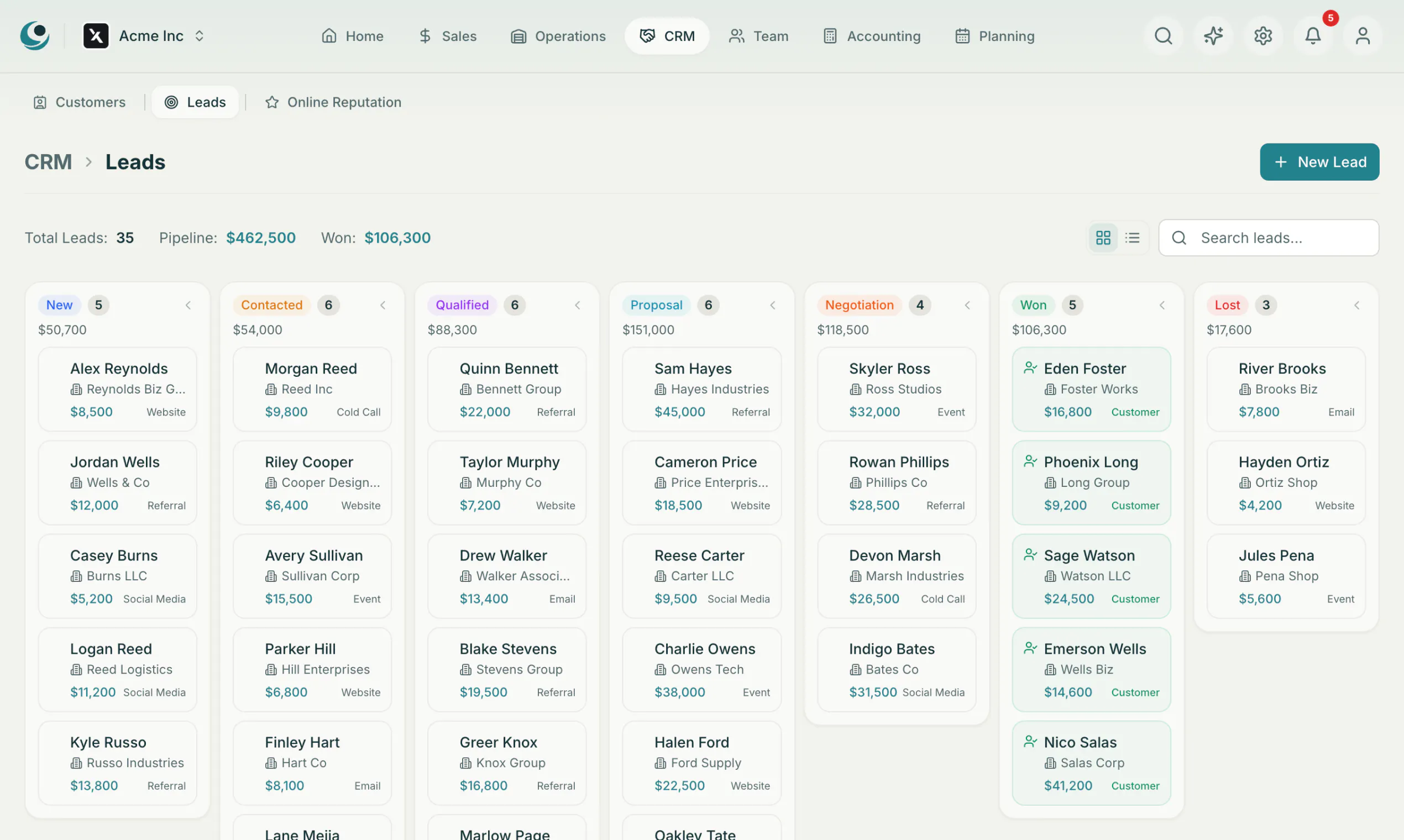This screenshot has height=840, width=1404.
Task: Click Hayden Ortiz $4,200 amount
Action: (1260, 506)
